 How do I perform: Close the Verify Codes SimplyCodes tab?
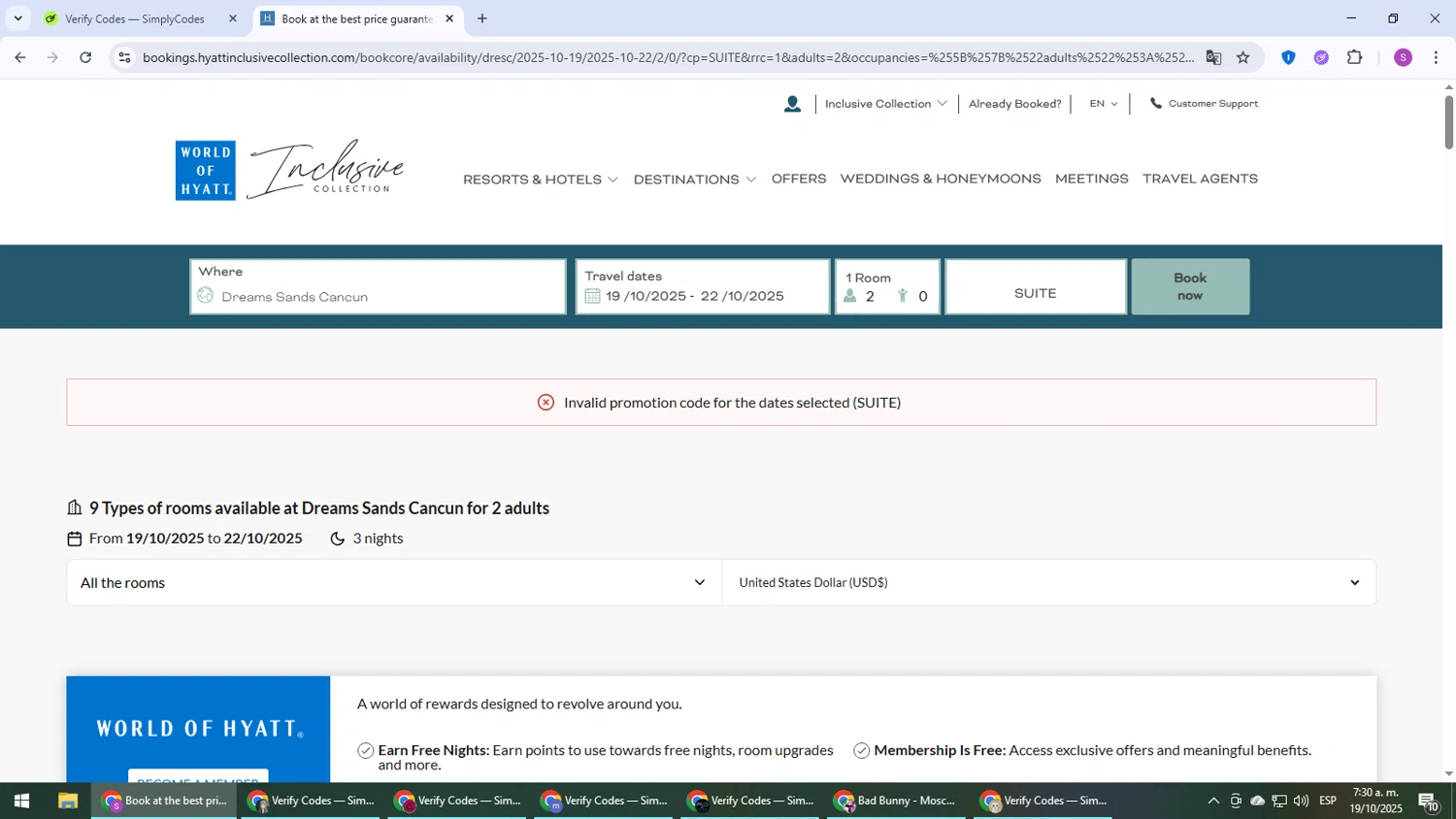tap(233, 18)
